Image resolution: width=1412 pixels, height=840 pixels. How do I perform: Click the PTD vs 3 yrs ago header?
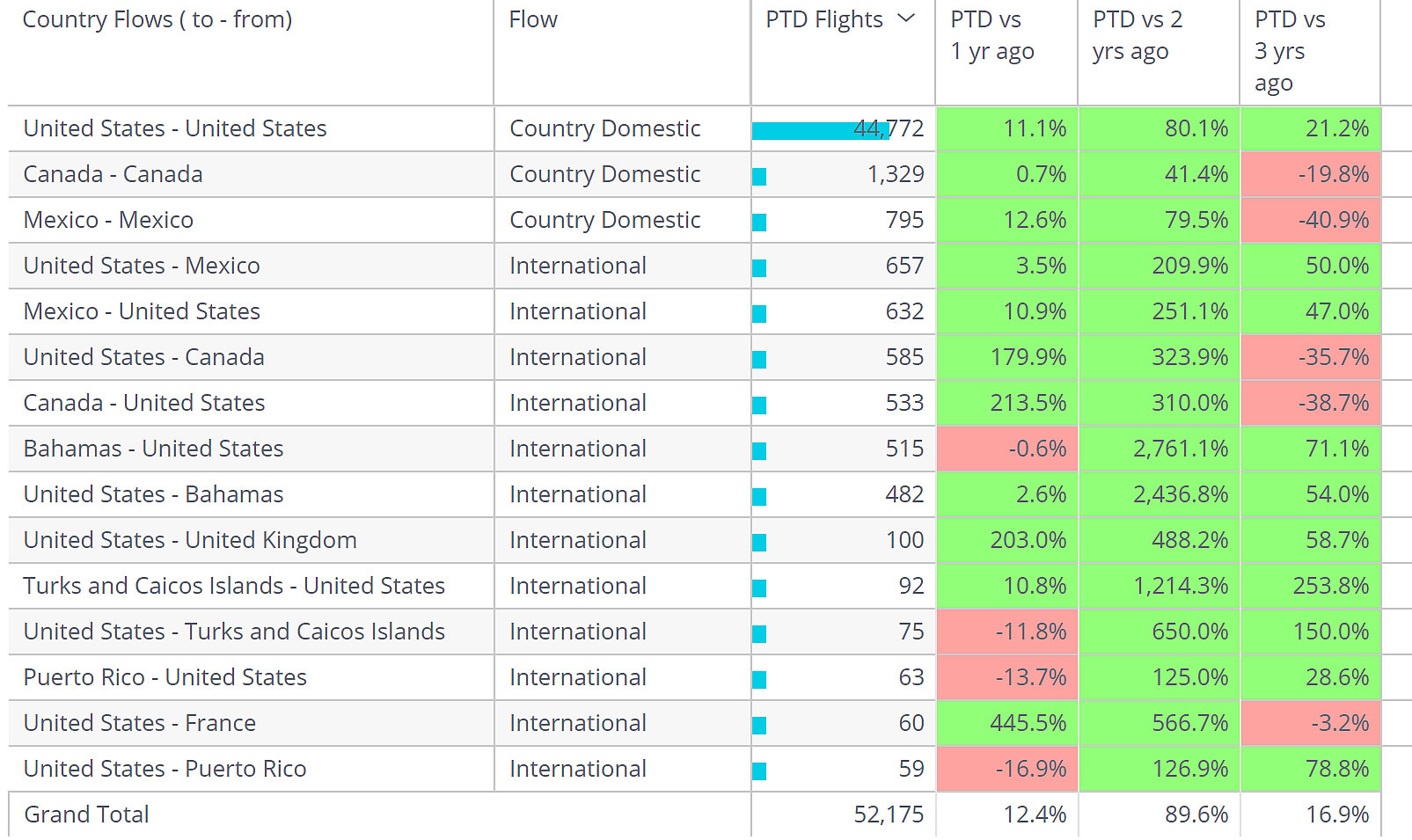point(1290,51)
